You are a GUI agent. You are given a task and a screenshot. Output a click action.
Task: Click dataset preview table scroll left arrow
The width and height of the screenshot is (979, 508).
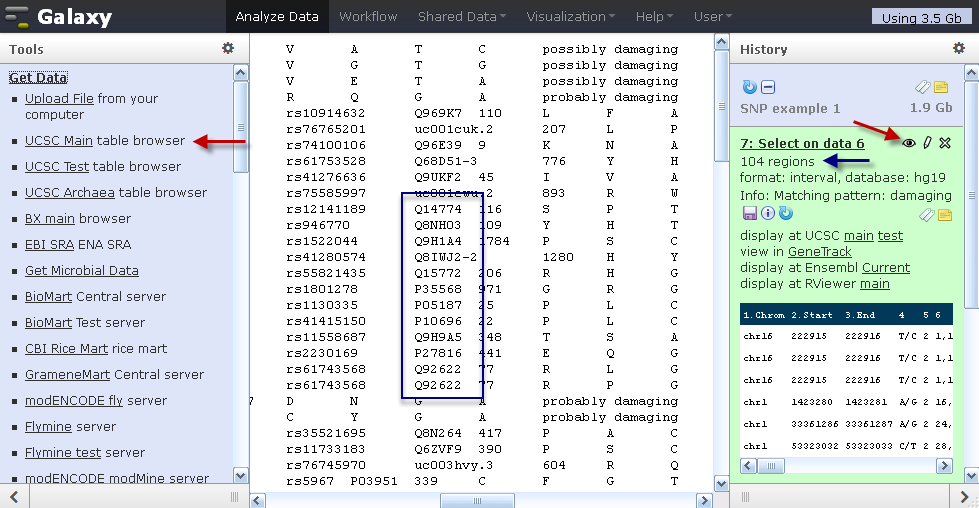pyautogui.click(x=749, y=466)
